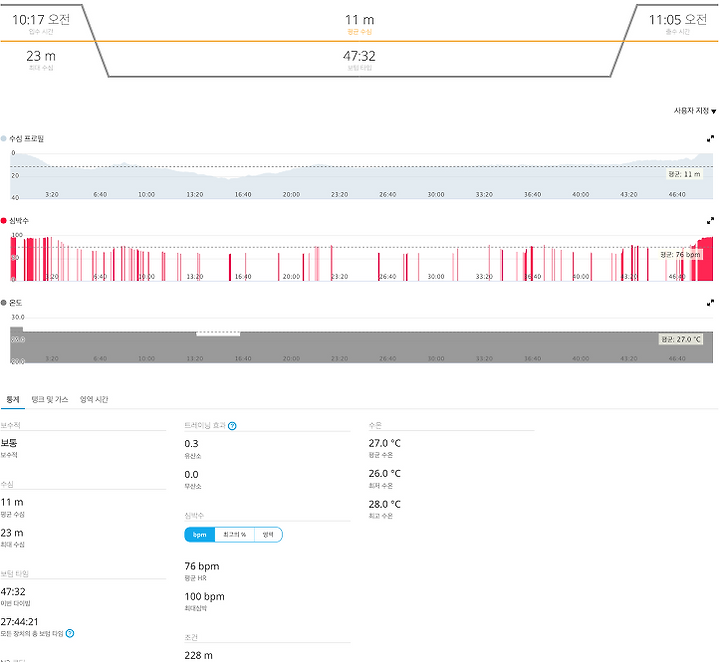Select the 영역 heart rate option
The height and width of the screenshot is (662, 720).
[x=268, y=535]
